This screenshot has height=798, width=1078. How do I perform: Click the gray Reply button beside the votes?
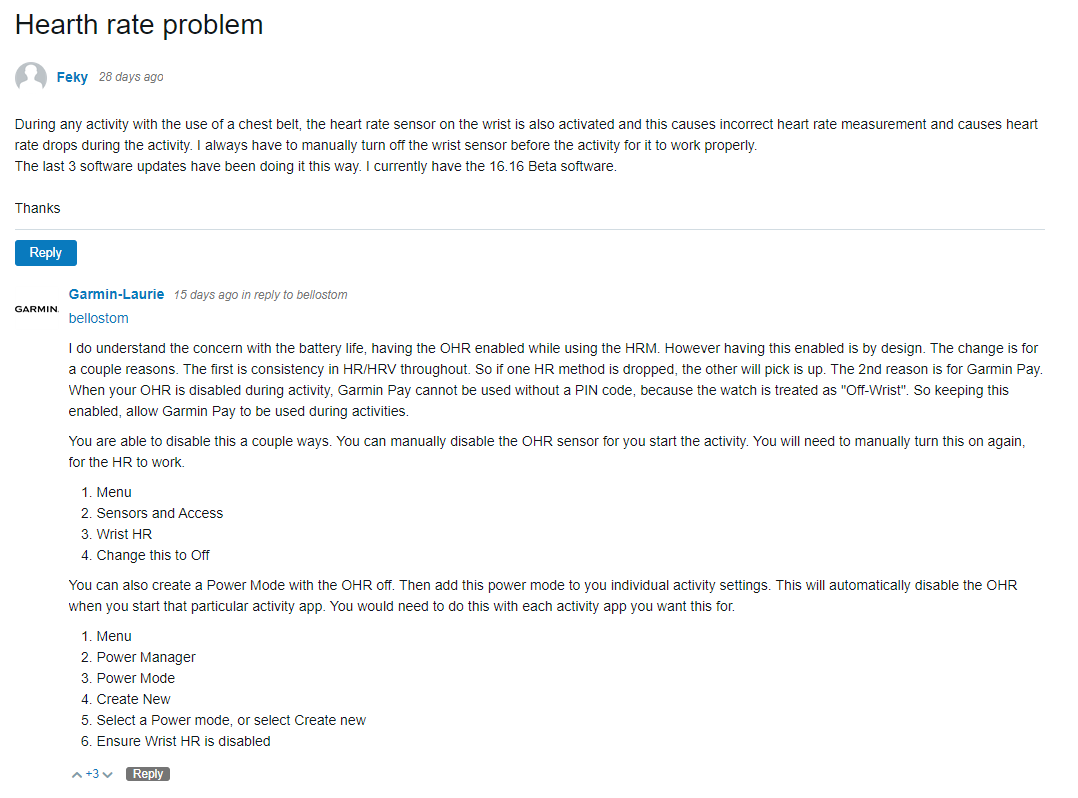tap(148, 774)
